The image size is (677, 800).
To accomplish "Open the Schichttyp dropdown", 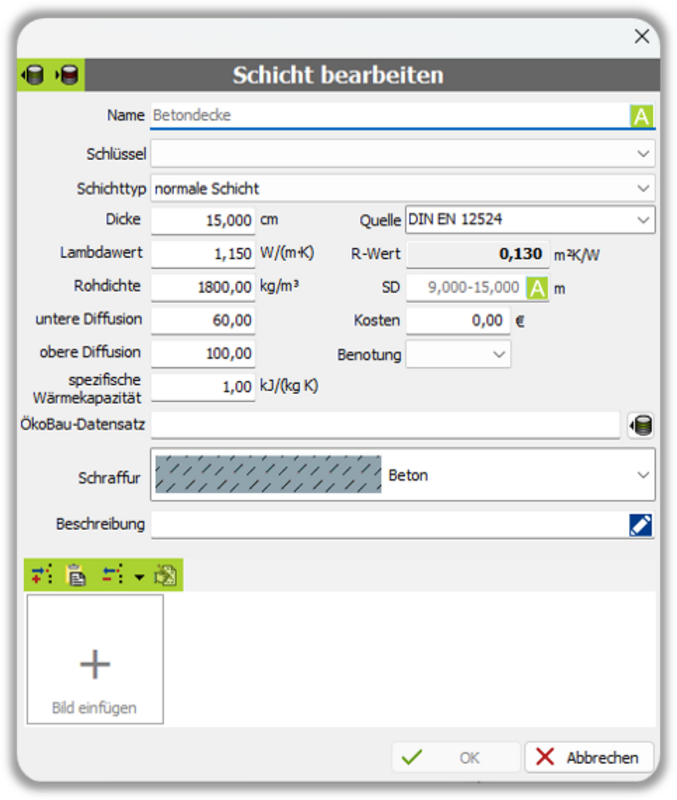I will [x=643, y=188].
